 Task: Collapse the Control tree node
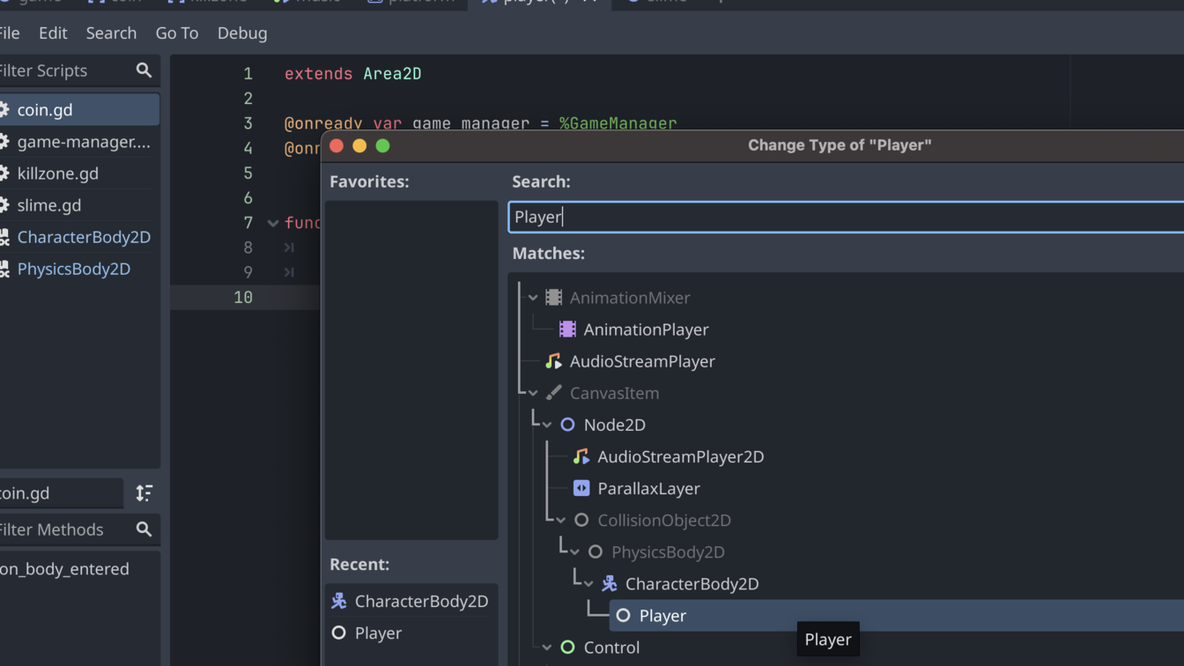click(x=547, y=647)
